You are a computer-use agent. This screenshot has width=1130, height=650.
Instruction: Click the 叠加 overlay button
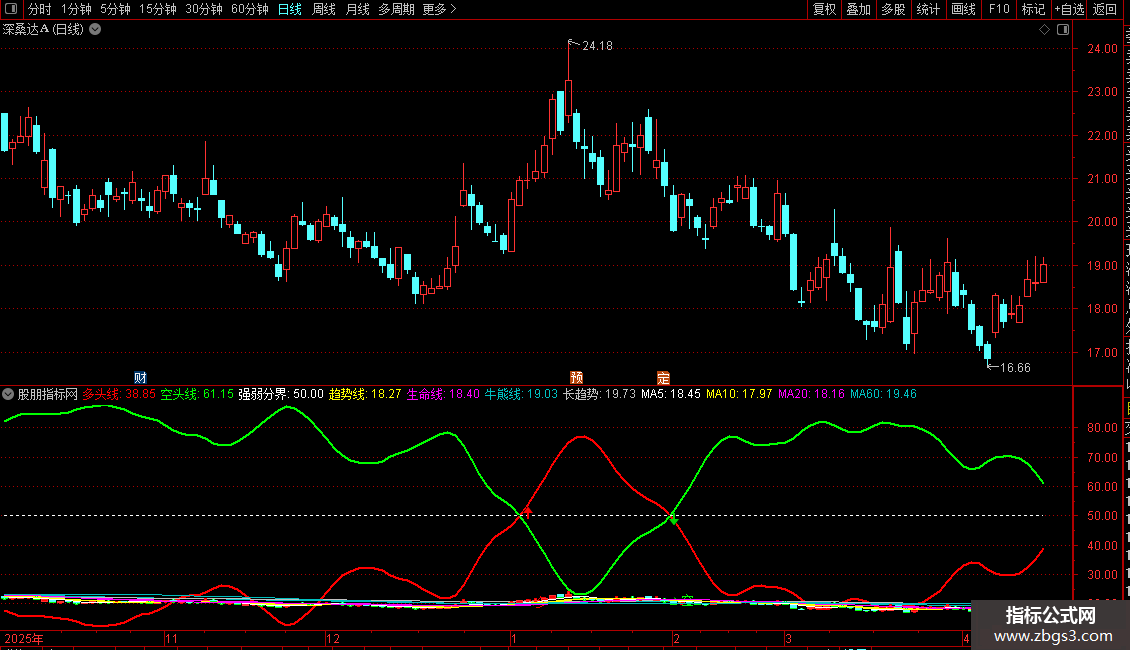coord(858,9)
